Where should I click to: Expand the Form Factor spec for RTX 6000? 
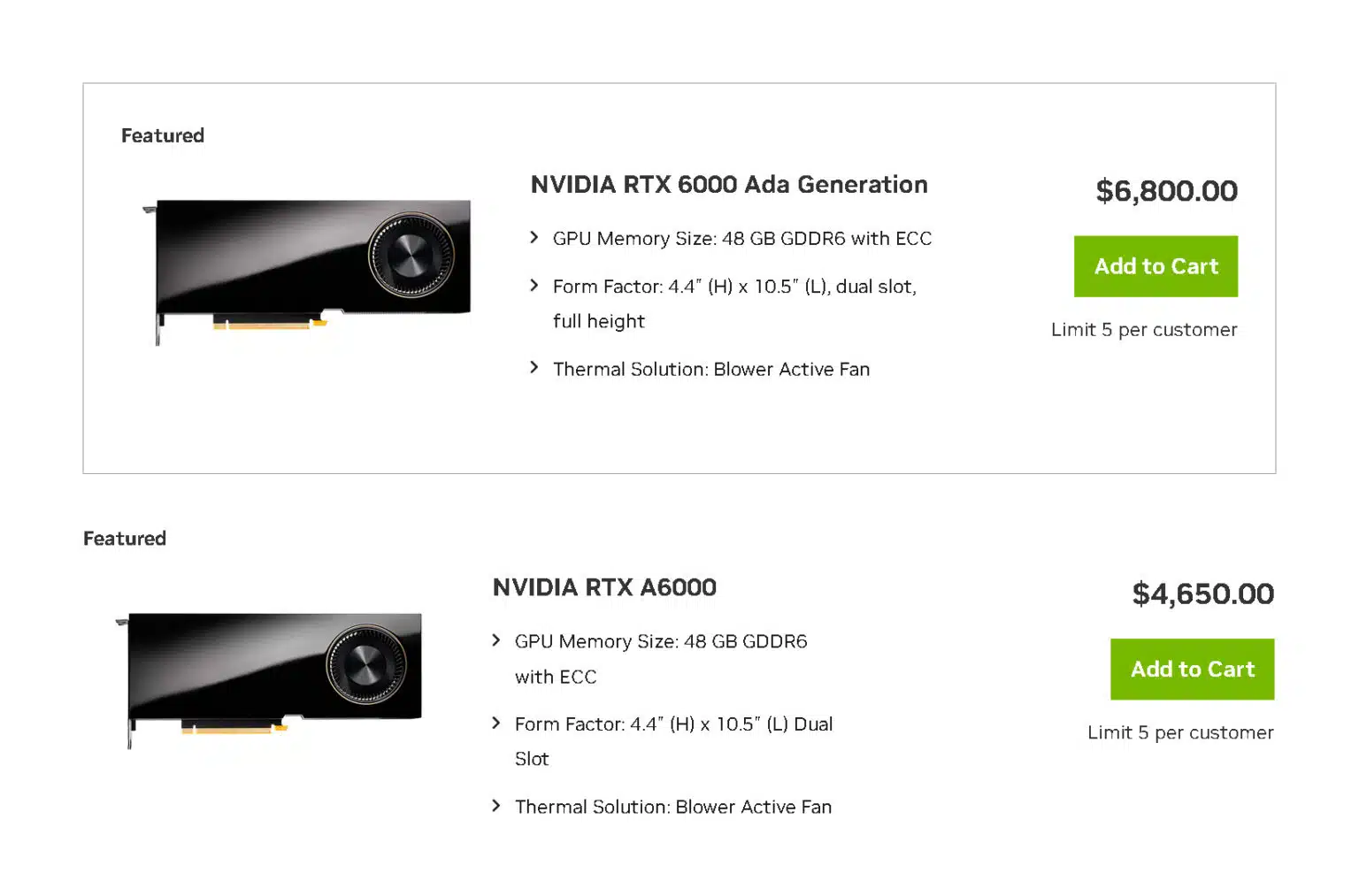(x=534, y=286)
